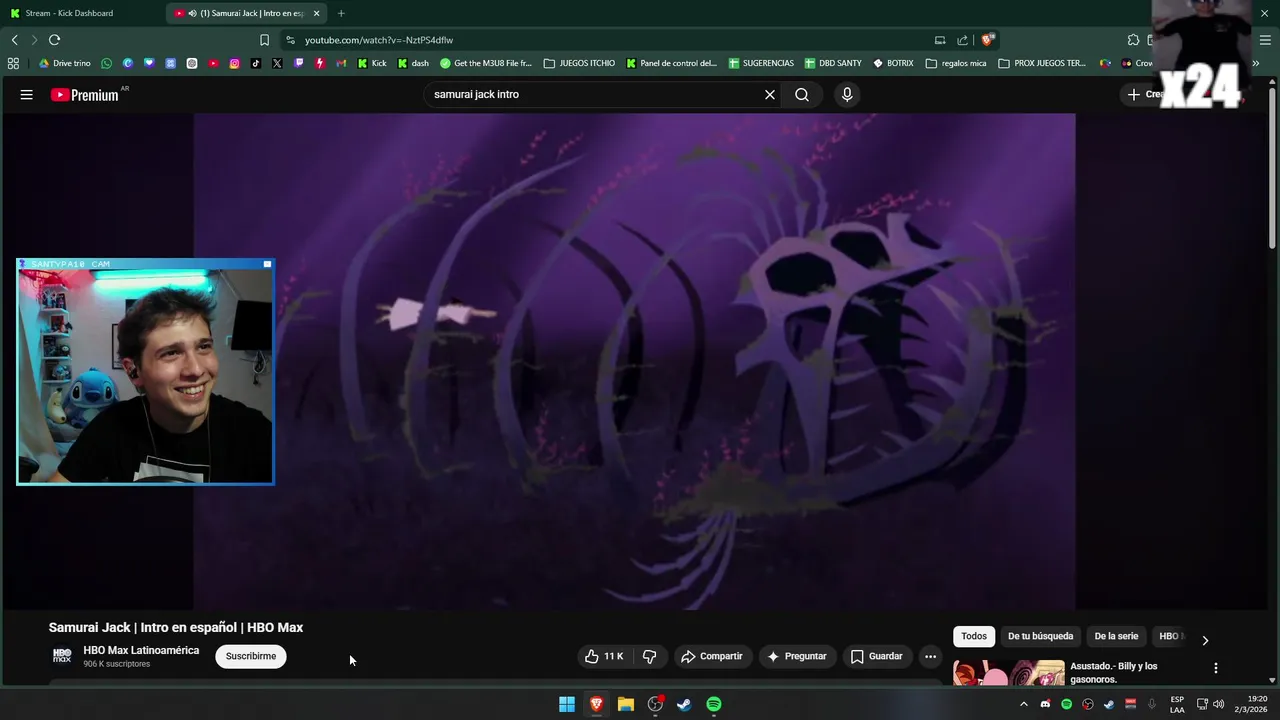1280x720 pixels.
Task: Select the De la serie chip
Action: (x=1116, y=636)
